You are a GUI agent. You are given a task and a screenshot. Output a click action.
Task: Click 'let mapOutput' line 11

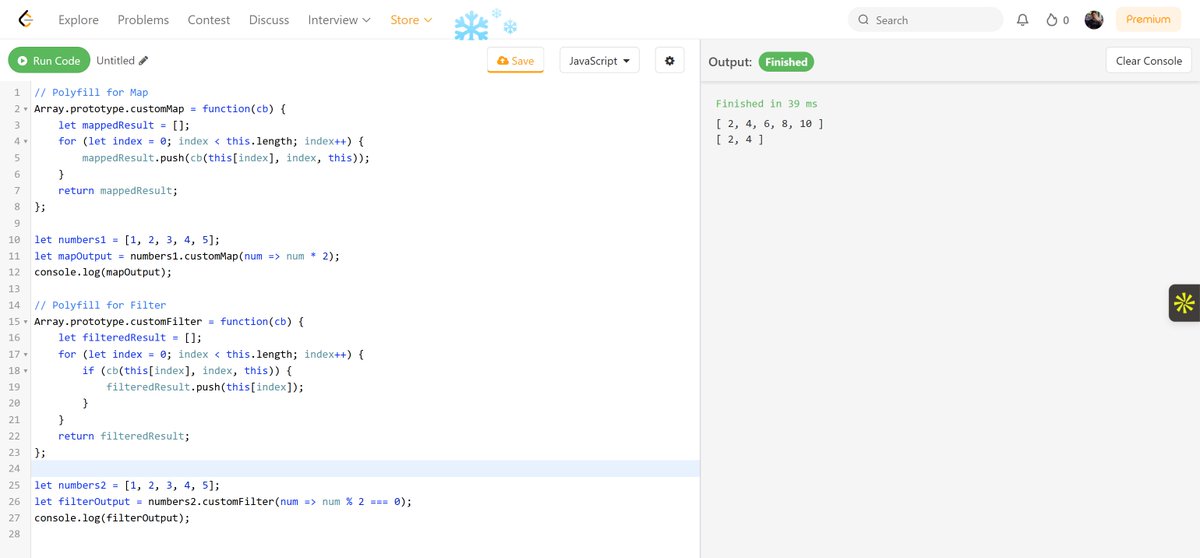187,256
